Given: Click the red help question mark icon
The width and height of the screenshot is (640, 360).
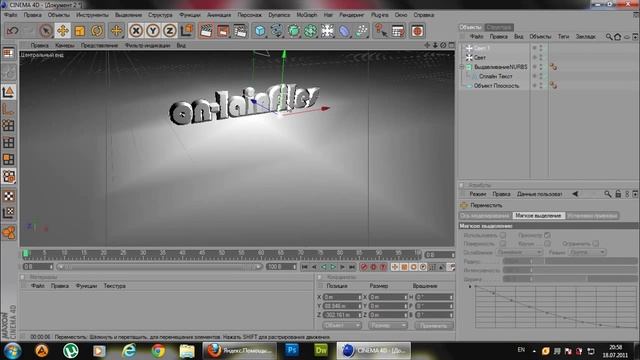Looking at the screenshot, I should point(381,31).
